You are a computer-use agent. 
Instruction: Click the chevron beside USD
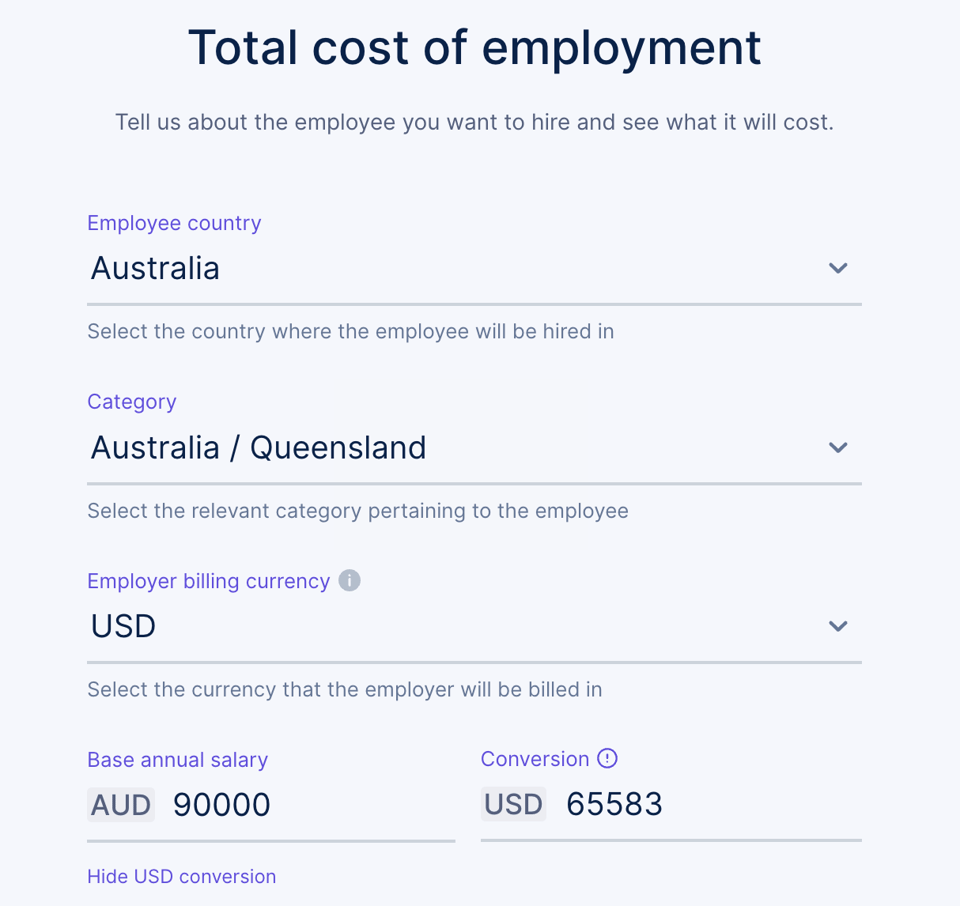(838, 626)
